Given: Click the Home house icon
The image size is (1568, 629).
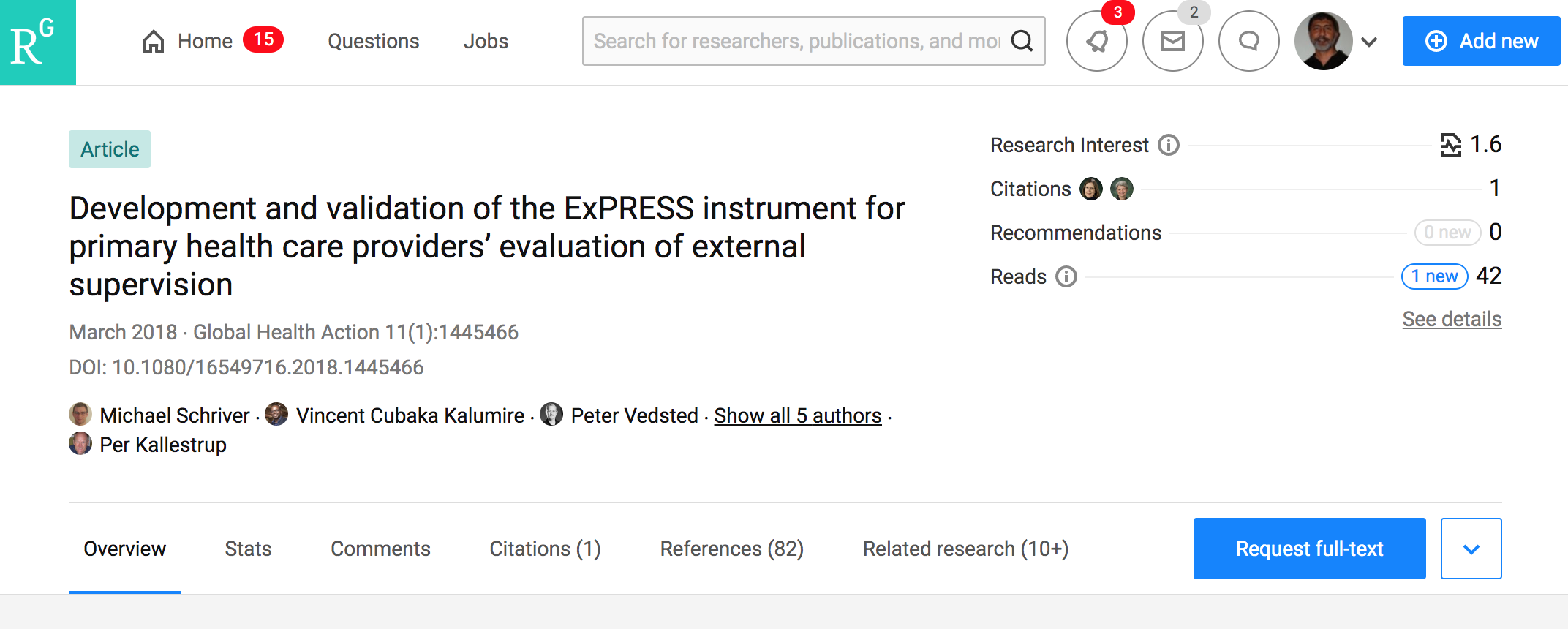Looking at the screenshot, I should tap(153, 41).
